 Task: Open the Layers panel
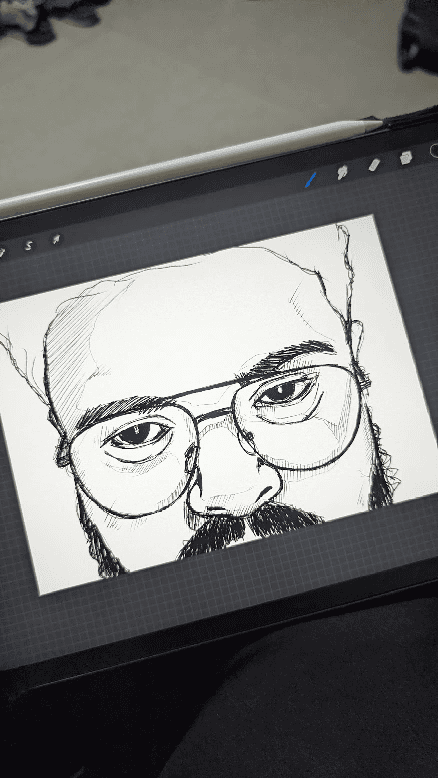click(x=406, y=158)
